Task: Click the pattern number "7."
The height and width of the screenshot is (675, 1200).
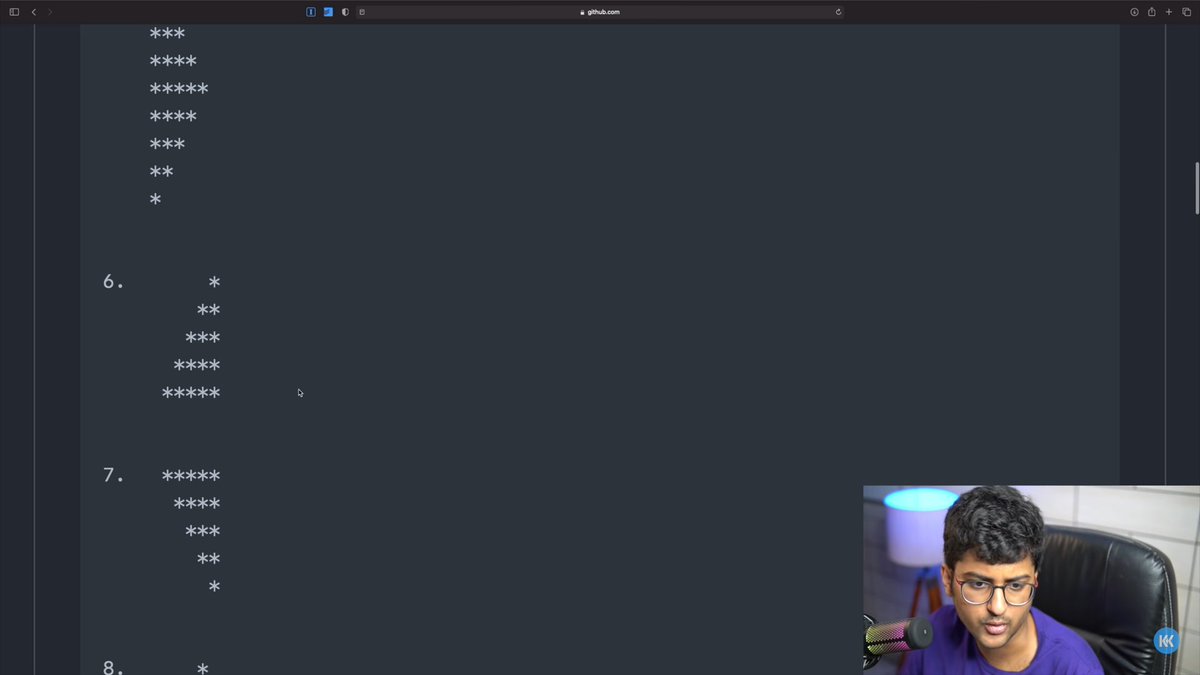Action: click(114, 476)
